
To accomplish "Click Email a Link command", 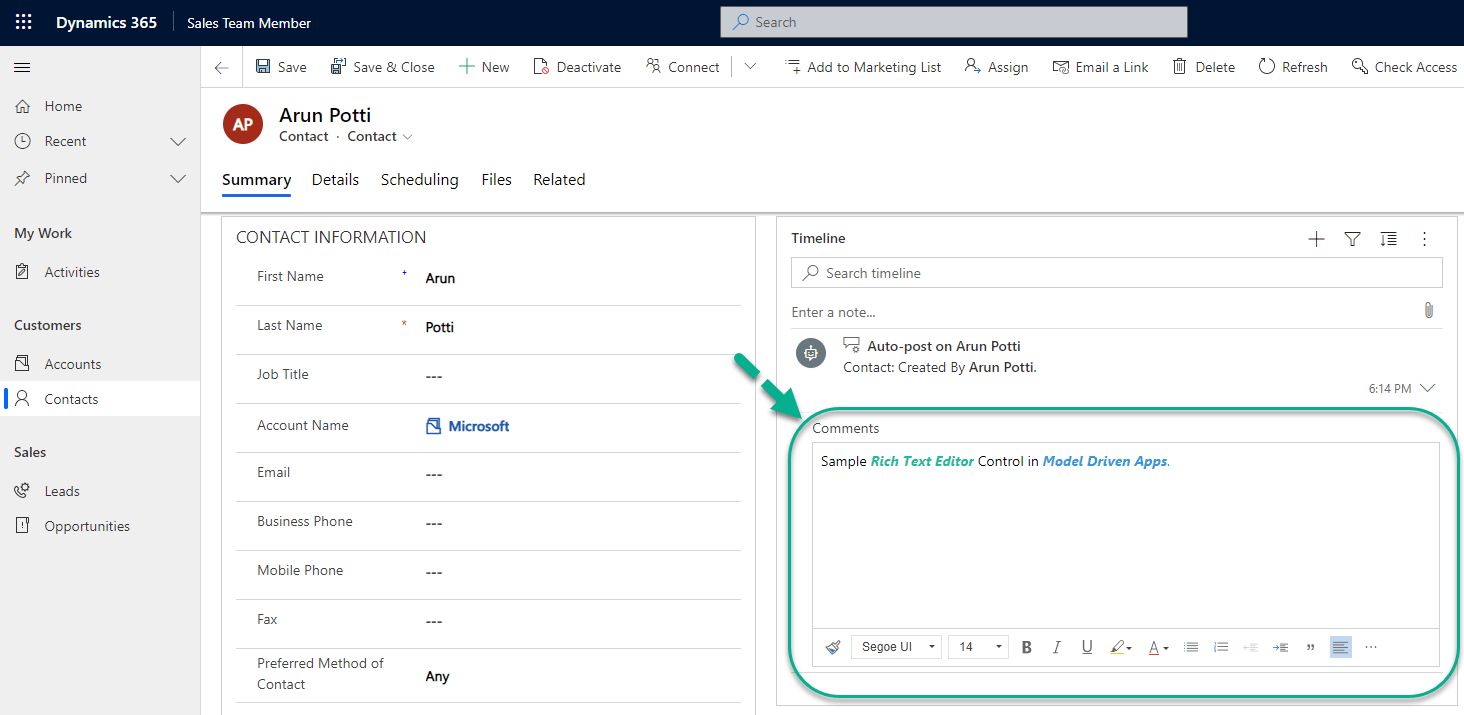I will click(1100, 67).
